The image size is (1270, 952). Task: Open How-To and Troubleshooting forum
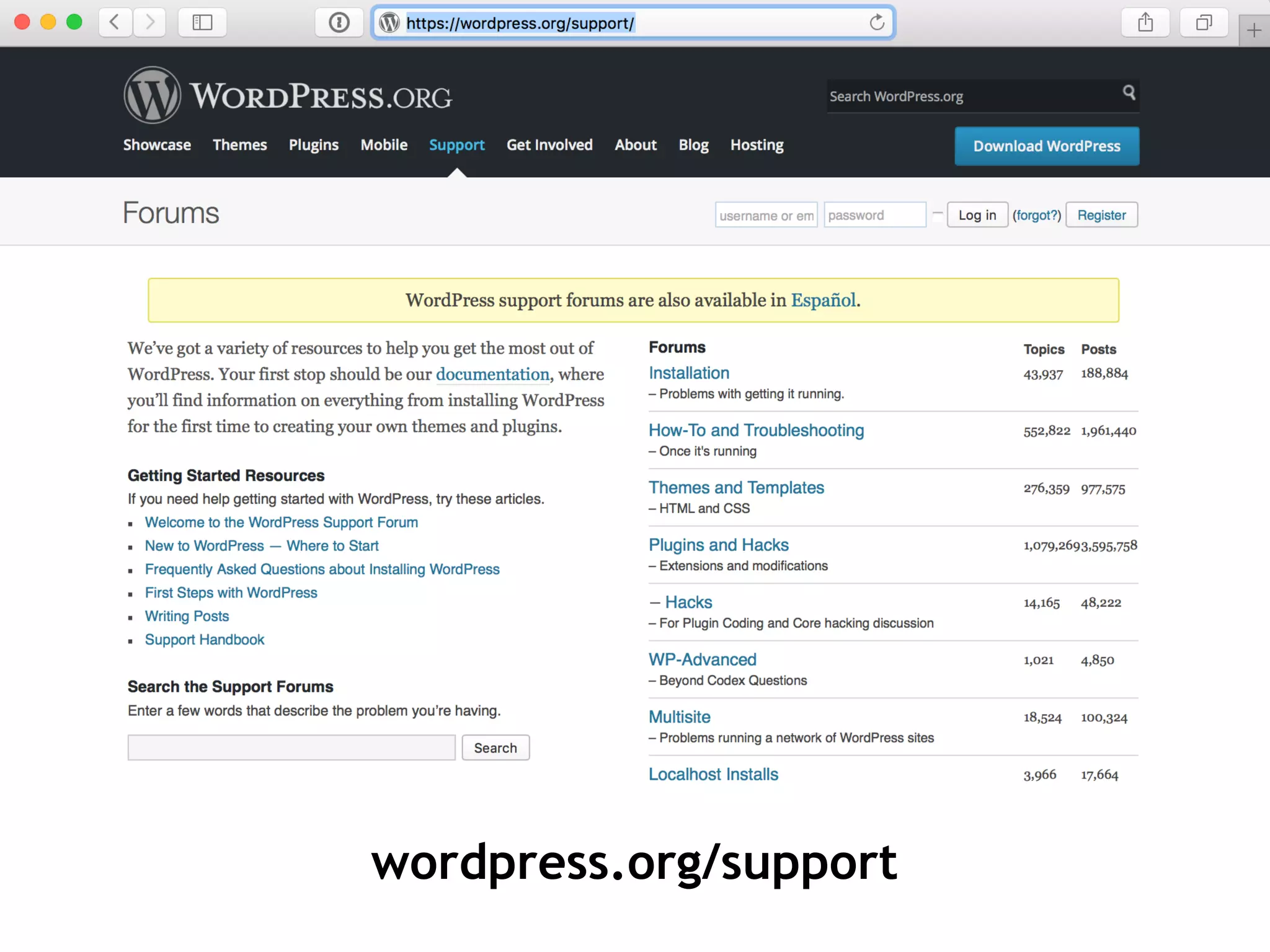coord(756,430)
